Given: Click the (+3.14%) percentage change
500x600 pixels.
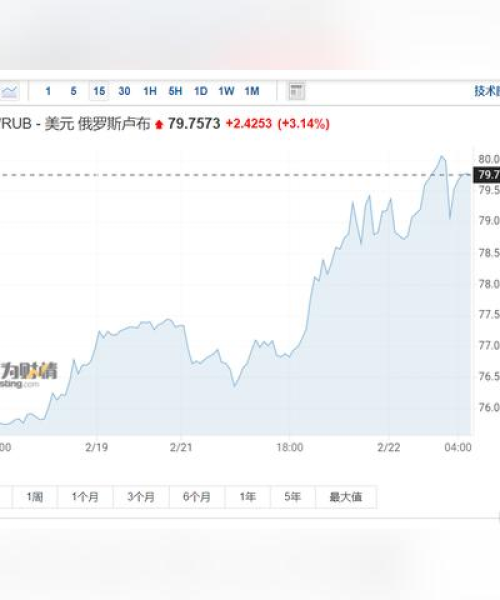Looking at the screenshot, I should [x=304, y=124].
